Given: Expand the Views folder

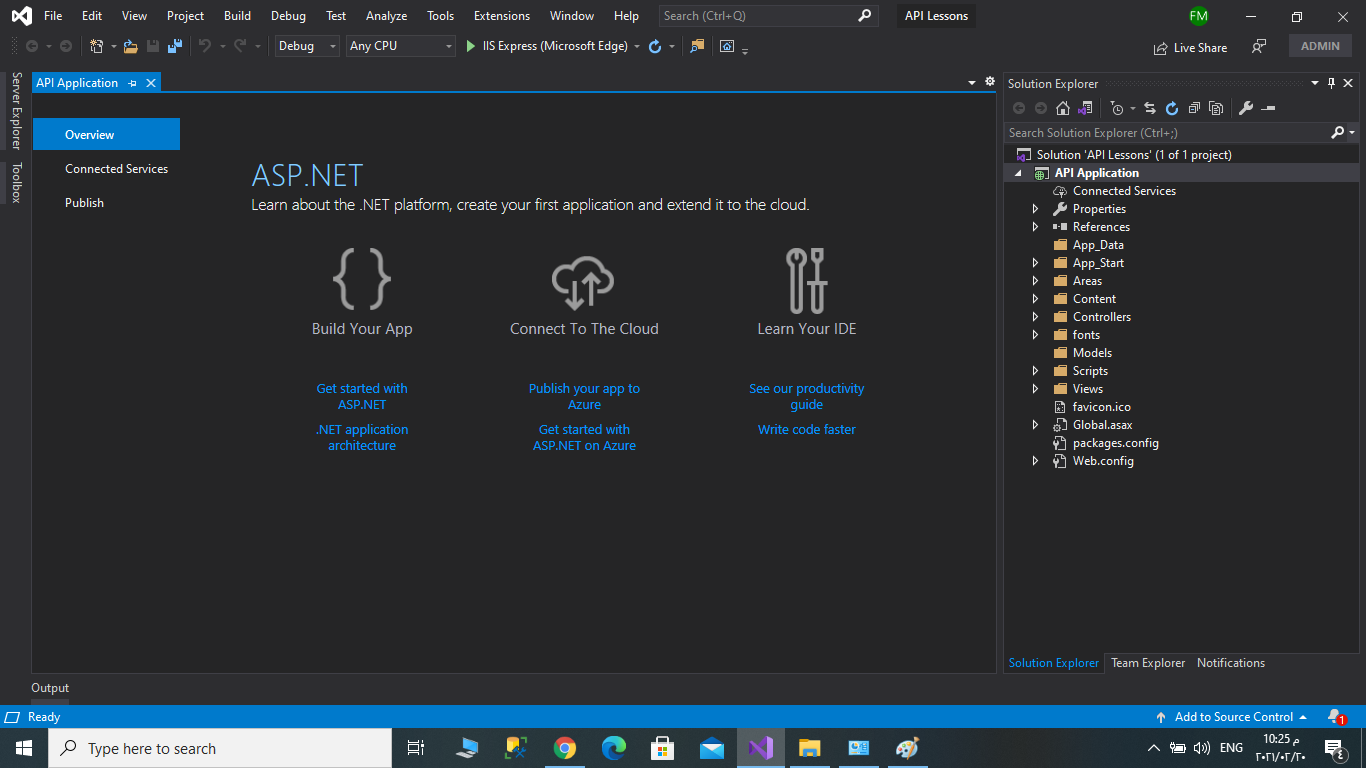Looking at the screenshot, I should [x=1035, y=389].
